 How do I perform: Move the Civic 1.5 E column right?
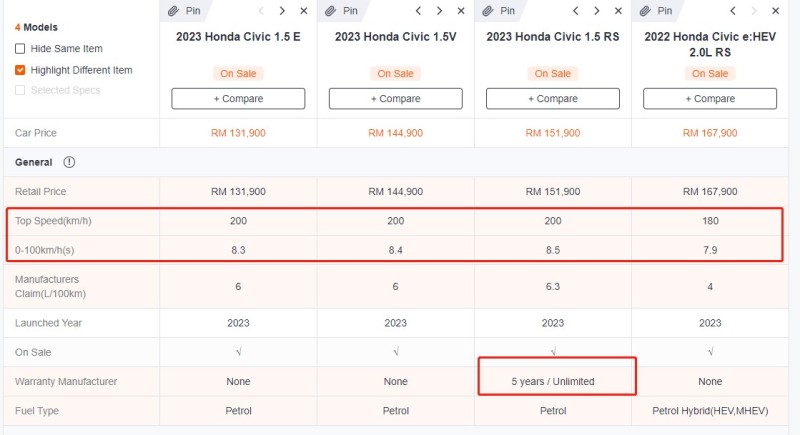(x=282, y=11)
